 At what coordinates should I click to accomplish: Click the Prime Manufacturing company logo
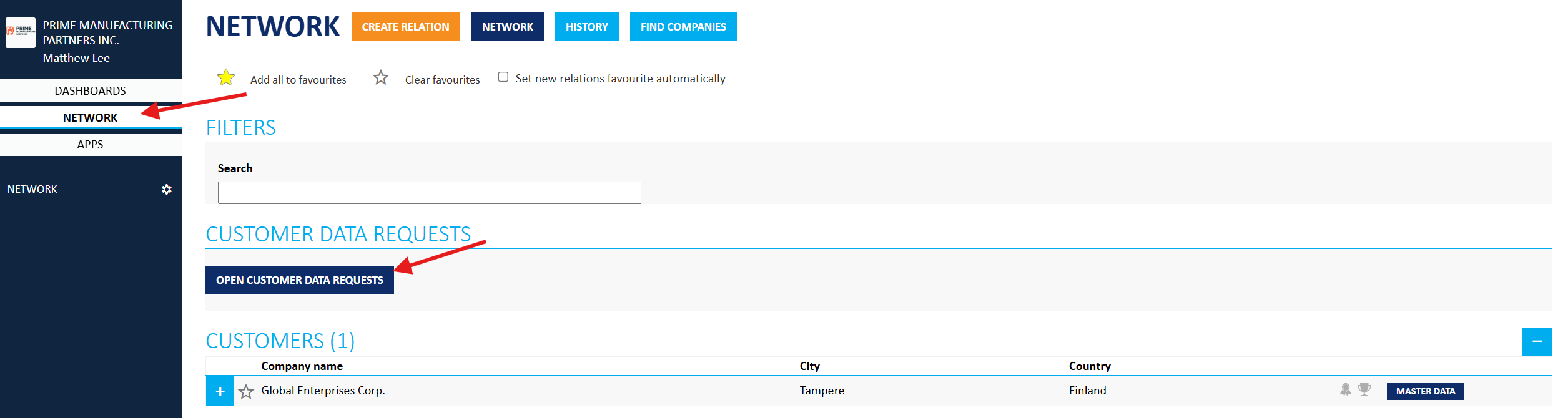click(x=21, y=32)
